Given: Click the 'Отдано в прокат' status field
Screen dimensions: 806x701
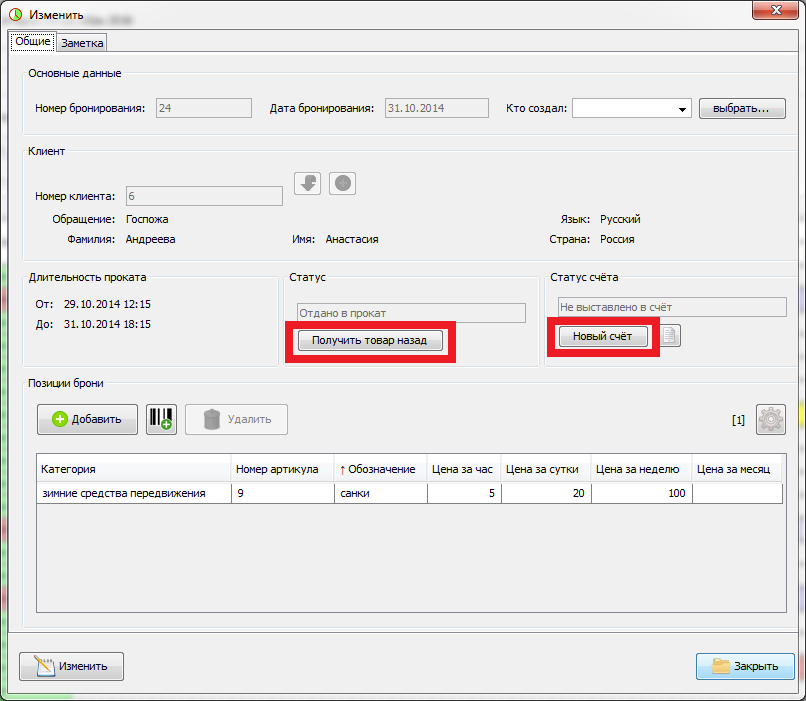Looking at the screenshot, I should pos(411,313).
